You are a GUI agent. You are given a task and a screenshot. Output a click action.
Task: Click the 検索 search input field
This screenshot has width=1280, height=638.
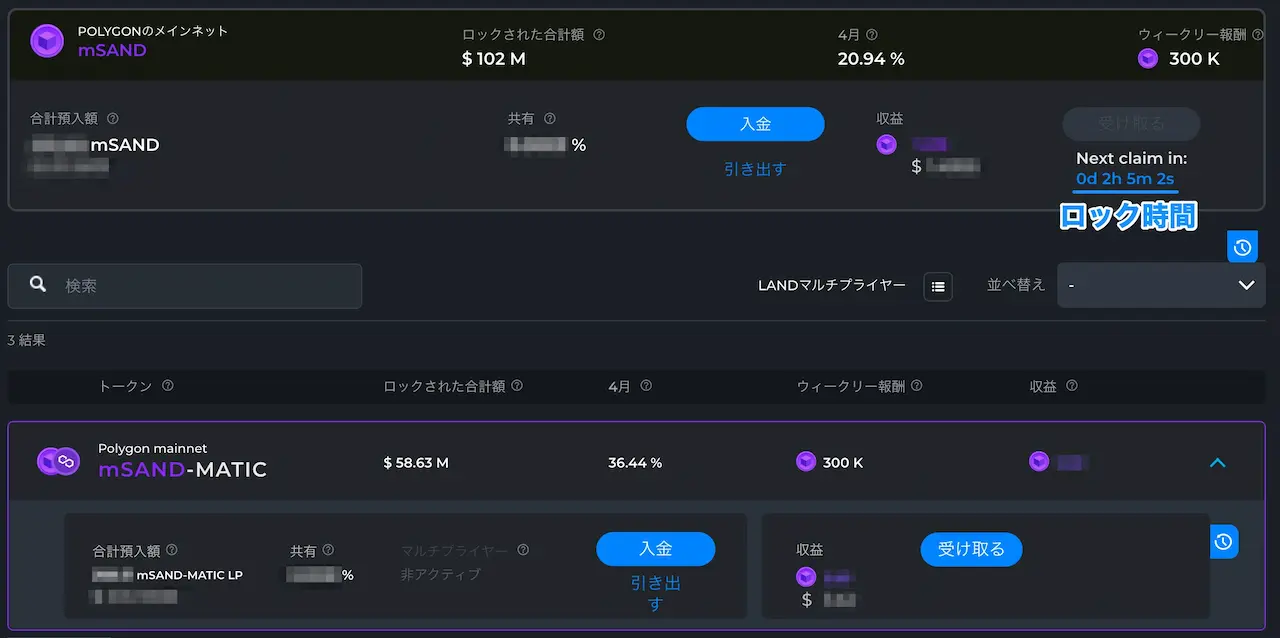click(x=185, y=286)
